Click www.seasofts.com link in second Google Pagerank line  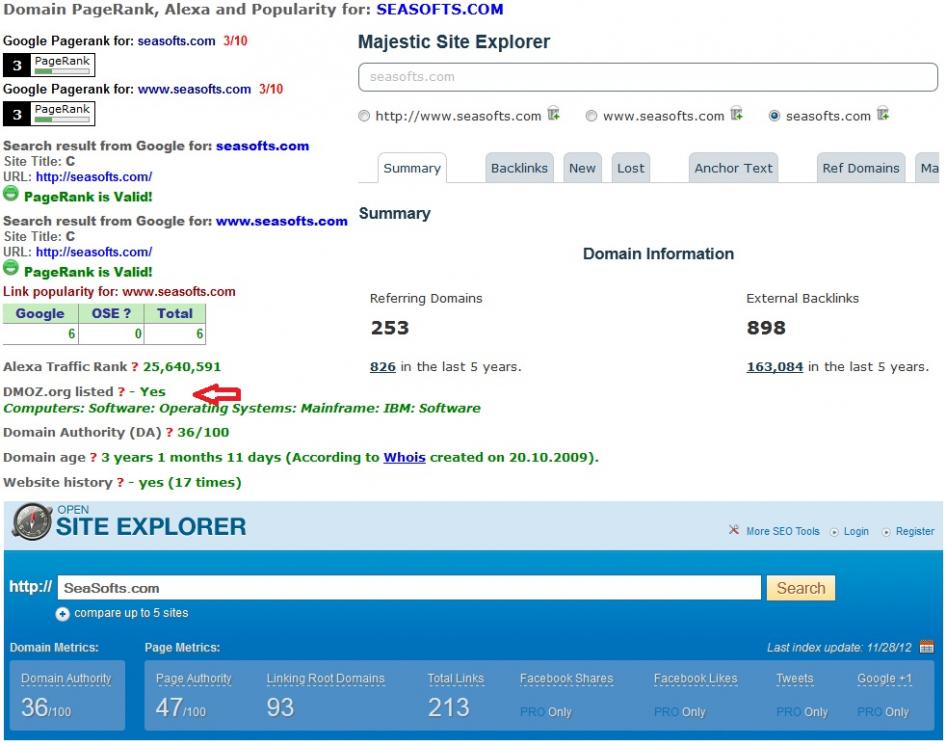pos(194,89)
